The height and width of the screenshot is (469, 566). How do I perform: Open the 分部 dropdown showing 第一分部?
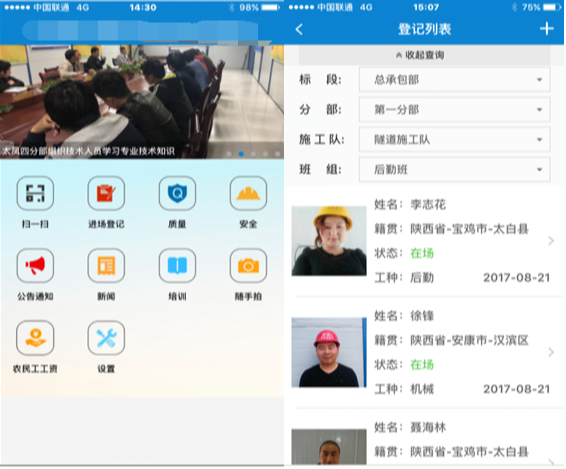(454, 110)
